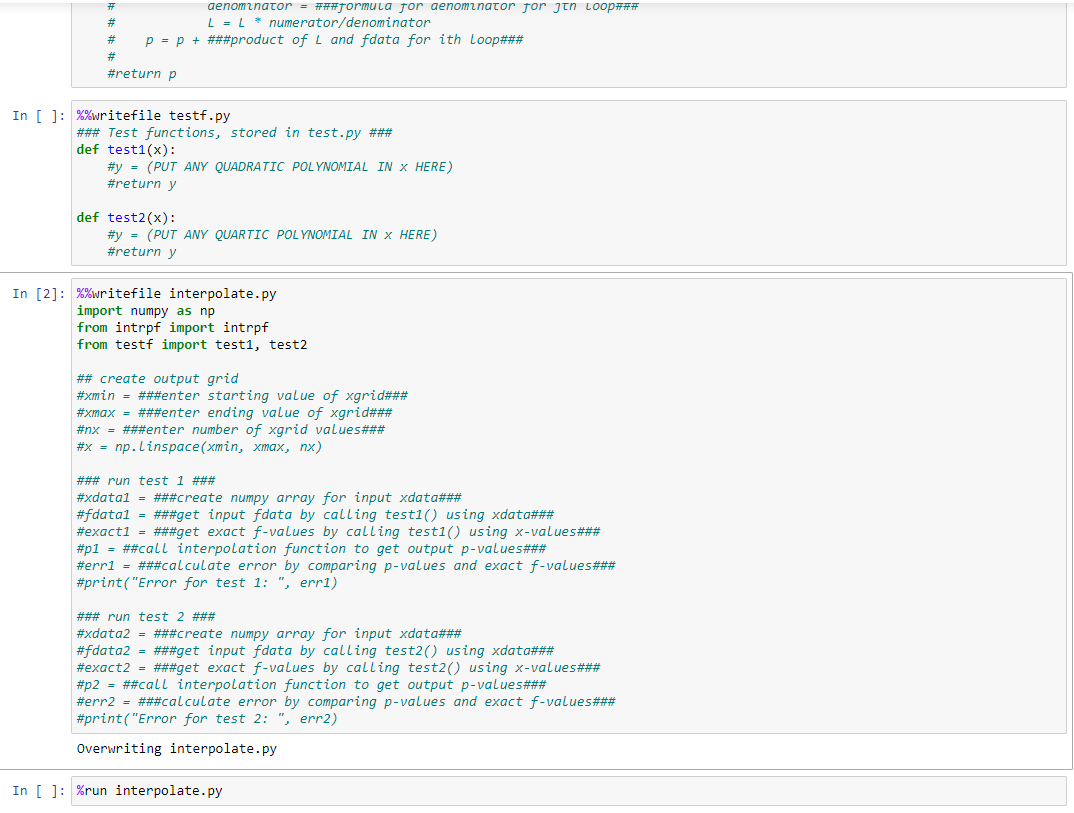This screenshot has height=813, width=1074.
Task: Click the 'from intrpf import intrpf' line
Action: click(x=173, y=328)
